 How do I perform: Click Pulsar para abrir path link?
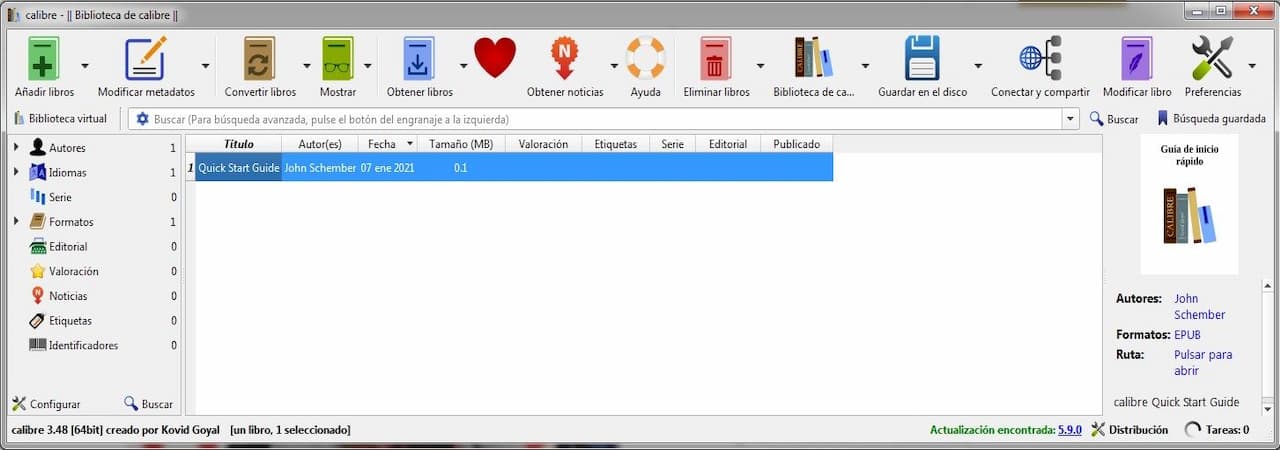tap(1203, 363)
